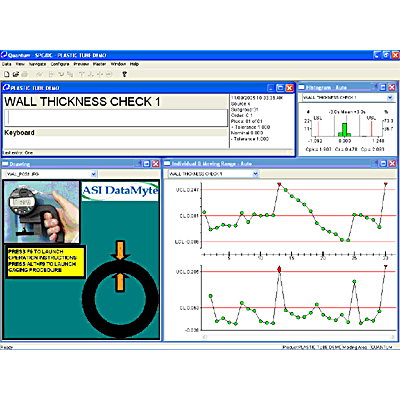The width and height of the screenshot is (400, 400).
Task: Select red out-of-control diamond point on moving range chart
Action: point(279,269)
